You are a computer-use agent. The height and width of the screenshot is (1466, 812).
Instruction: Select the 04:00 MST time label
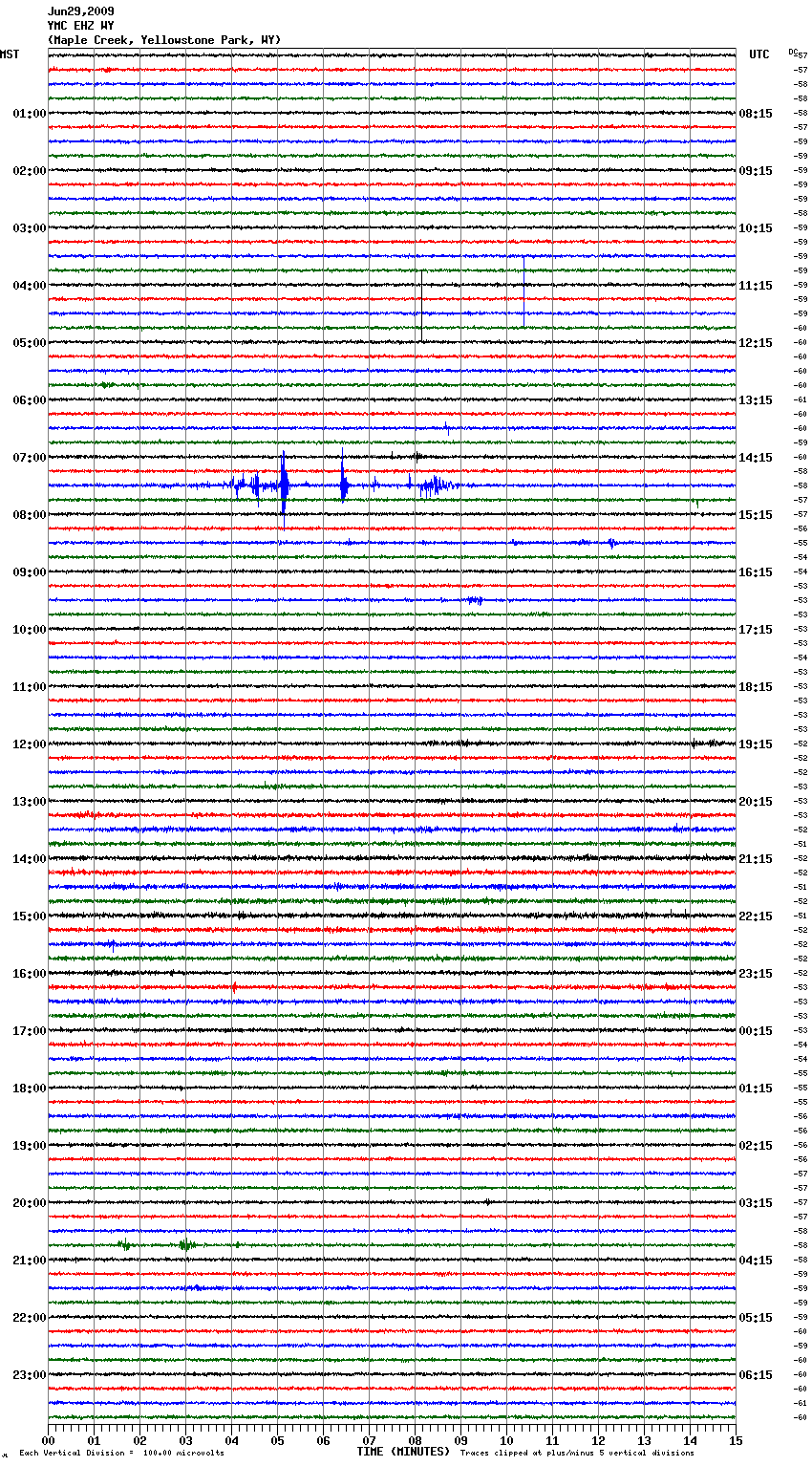pos(30,286)
